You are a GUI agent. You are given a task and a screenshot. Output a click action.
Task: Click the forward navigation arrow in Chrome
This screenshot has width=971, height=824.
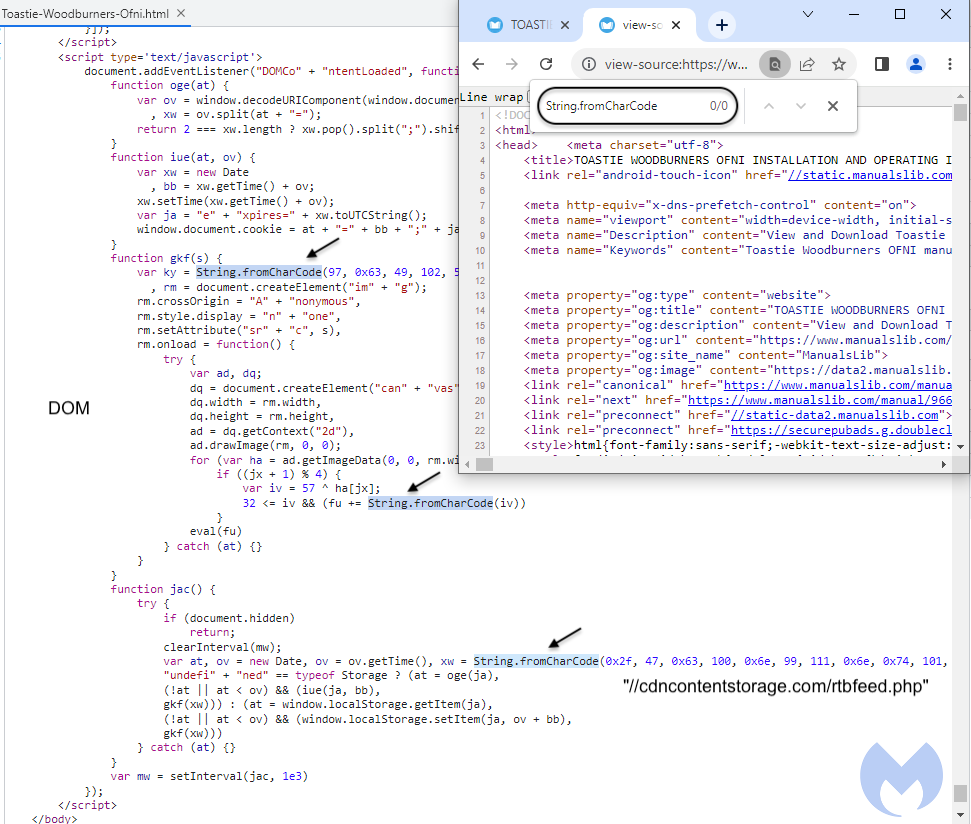pos(512,64)
